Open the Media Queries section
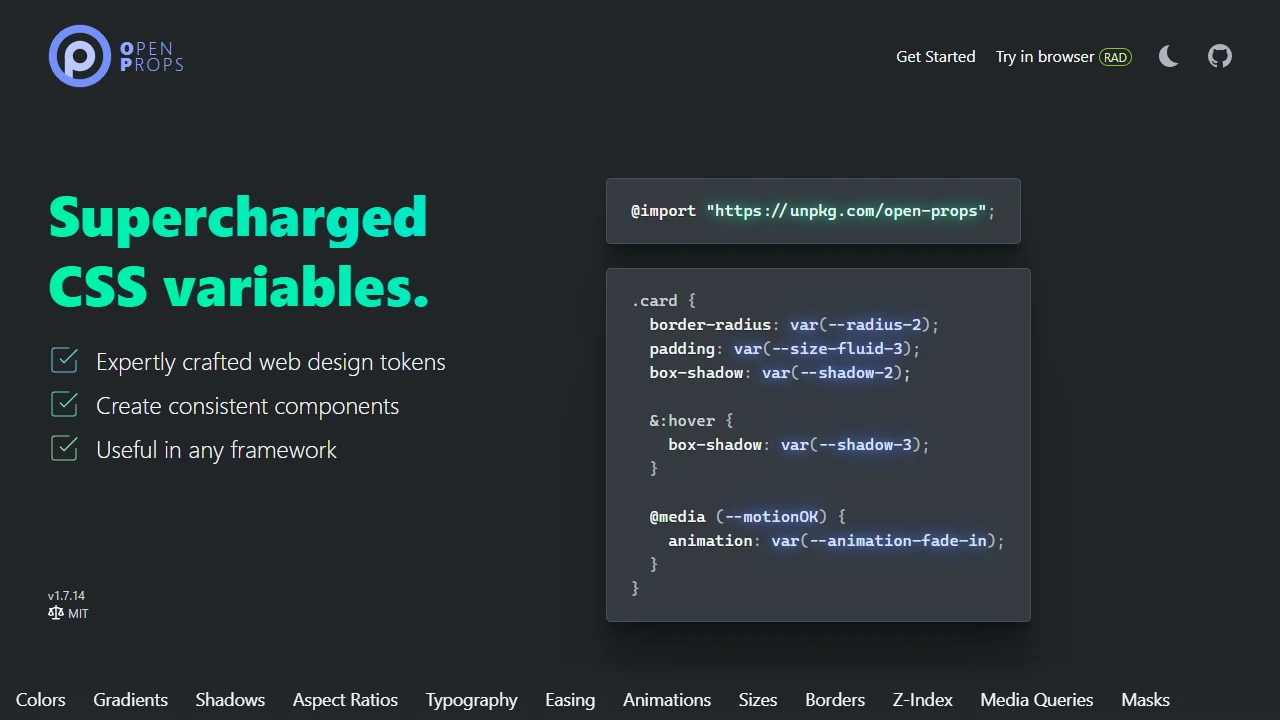The width and height of the screenshot is (1280, 720). (x=1036, y=699)
